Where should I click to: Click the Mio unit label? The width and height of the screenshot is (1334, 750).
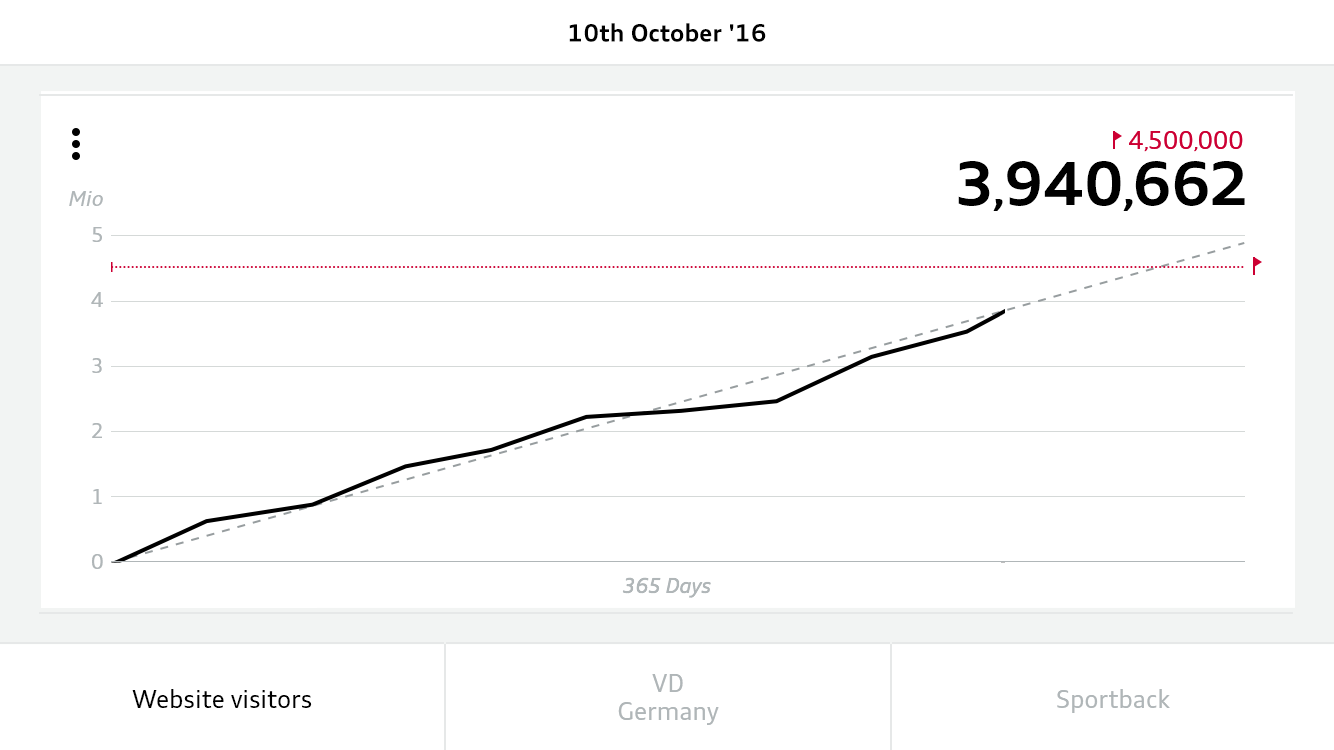click(x=86, y=199)
